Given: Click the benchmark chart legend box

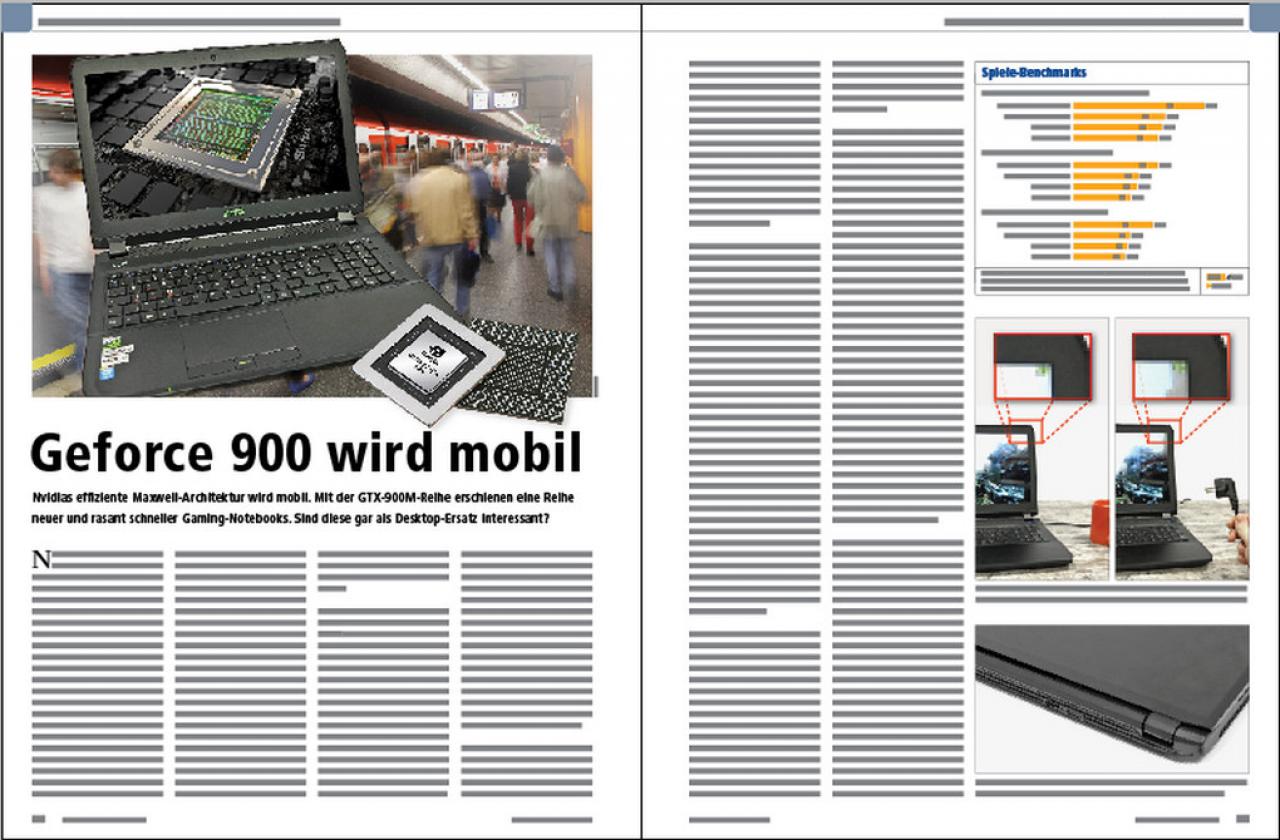Looking at the screenshot, I should coord(1225,281).
